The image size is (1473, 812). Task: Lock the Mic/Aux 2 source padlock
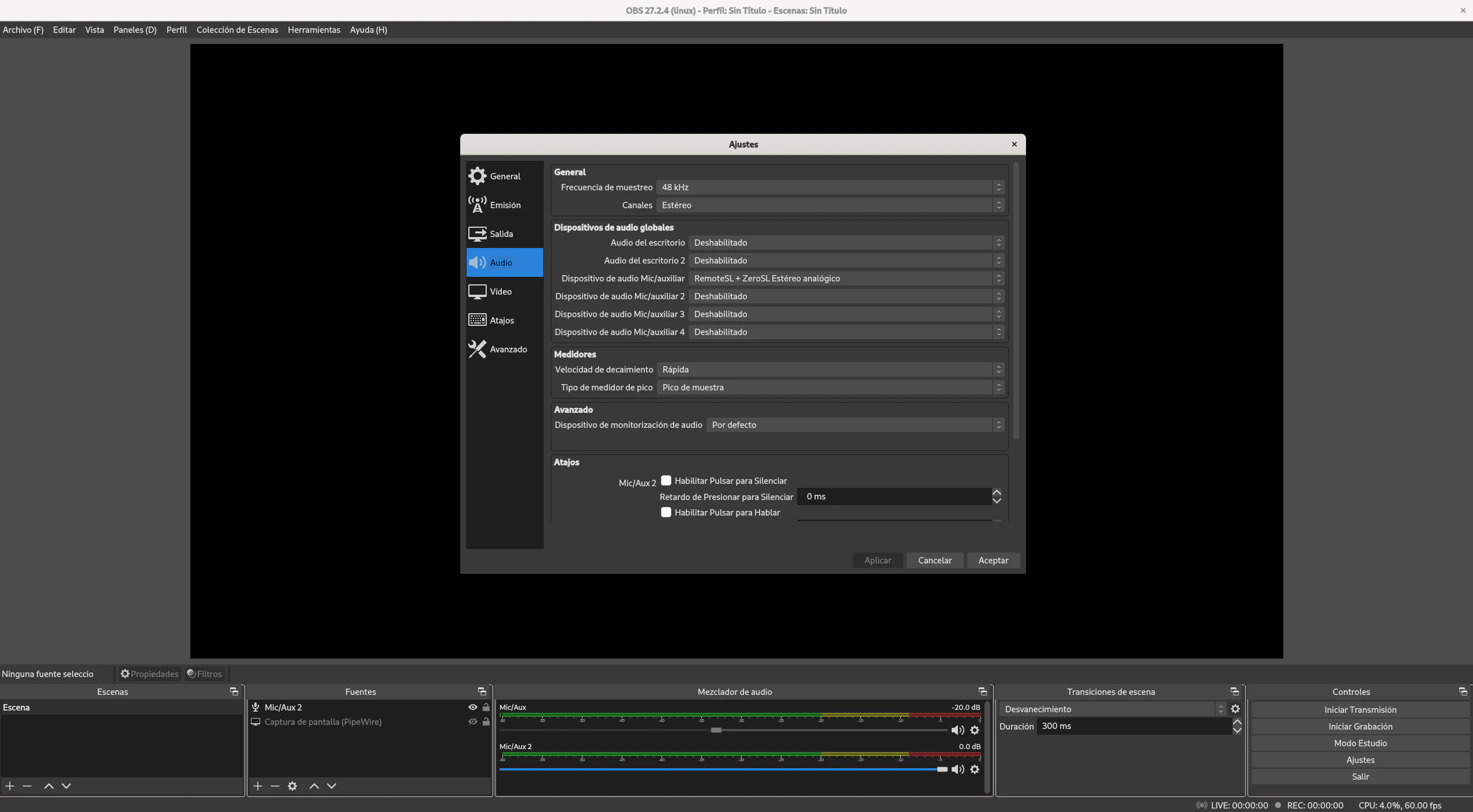coord(486,707)
